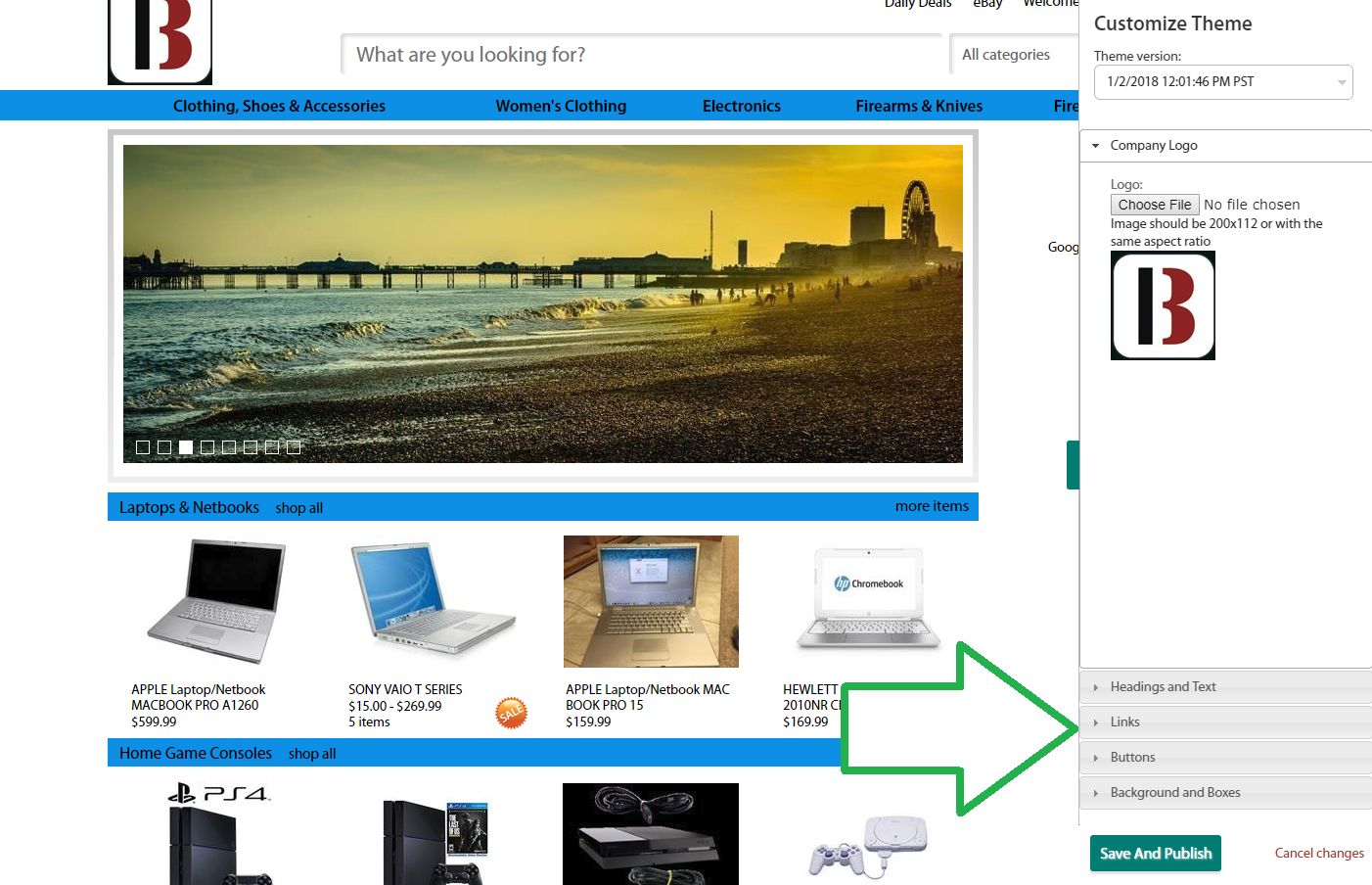Viewport: 1372px width, 885px height.
Task: Open the HP Chromebook product thumbnail
Action: point(868,599)
